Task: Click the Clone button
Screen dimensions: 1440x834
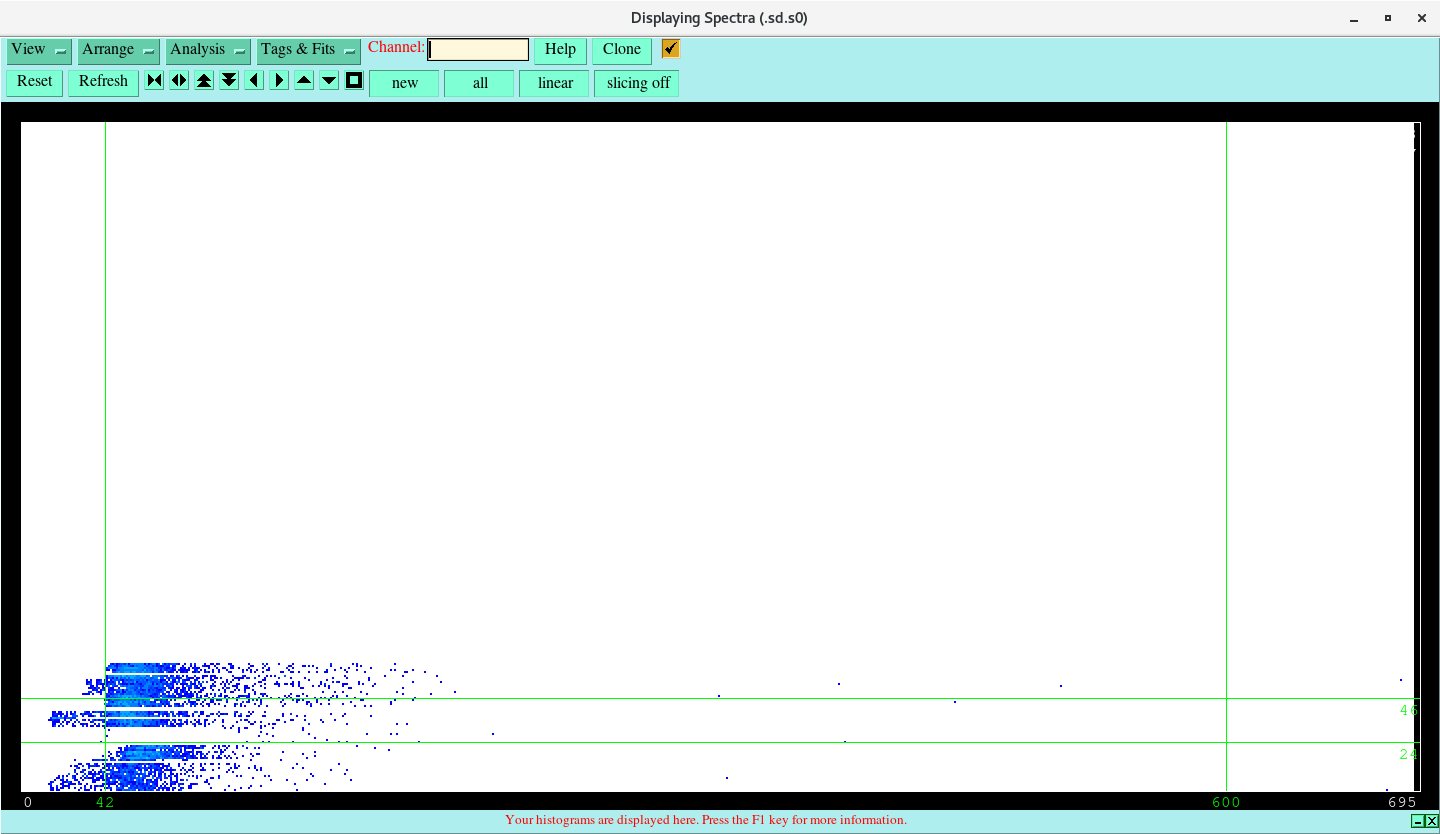Action: click(x=621, y=49)
